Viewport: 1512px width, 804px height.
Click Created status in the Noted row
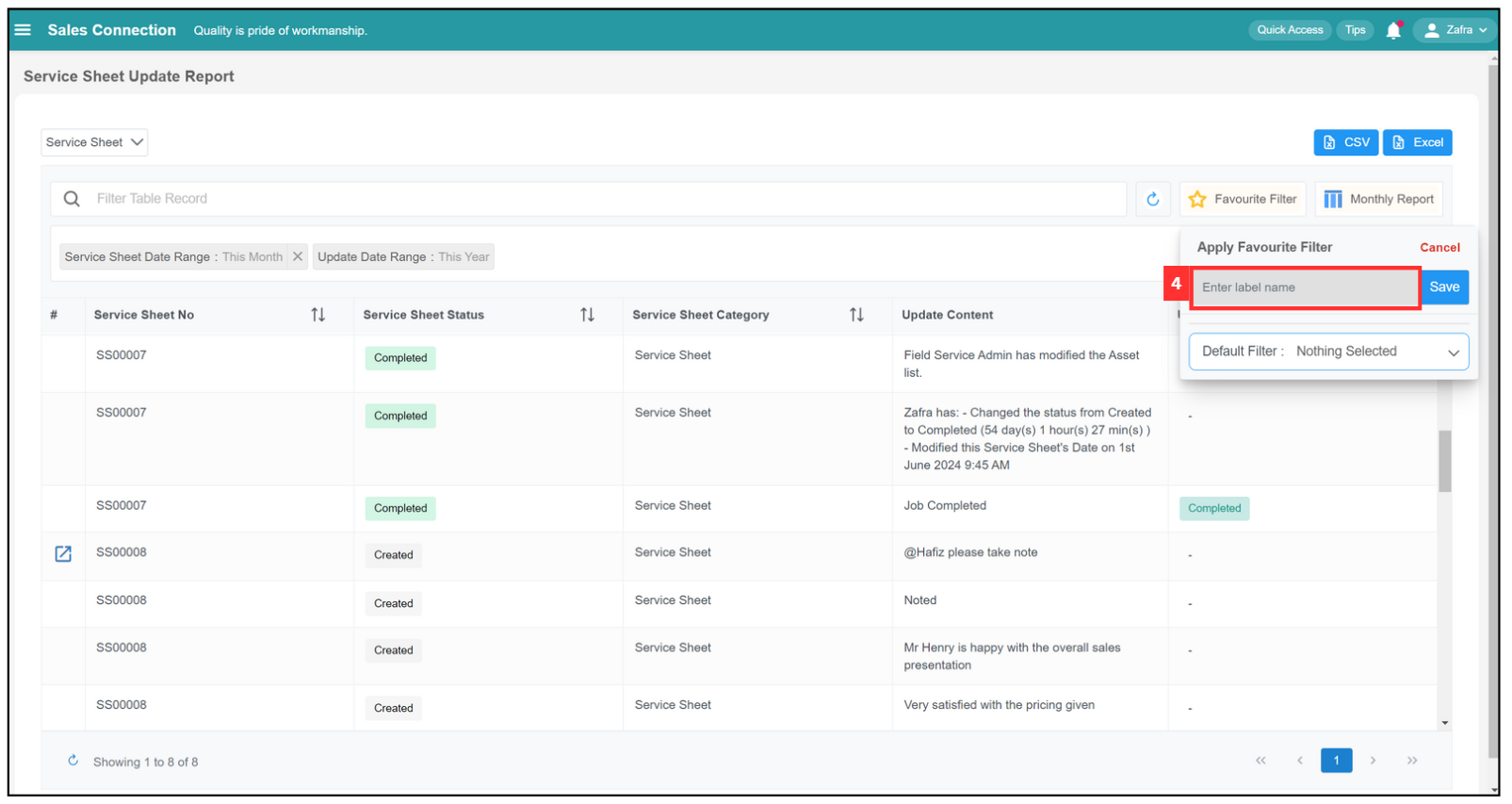[x=393, y=604]
